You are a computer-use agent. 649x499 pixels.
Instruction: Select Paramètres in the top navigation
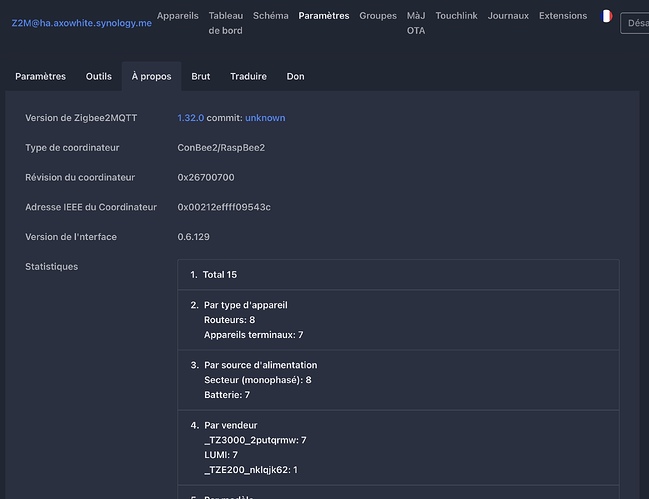coord(324,16)
